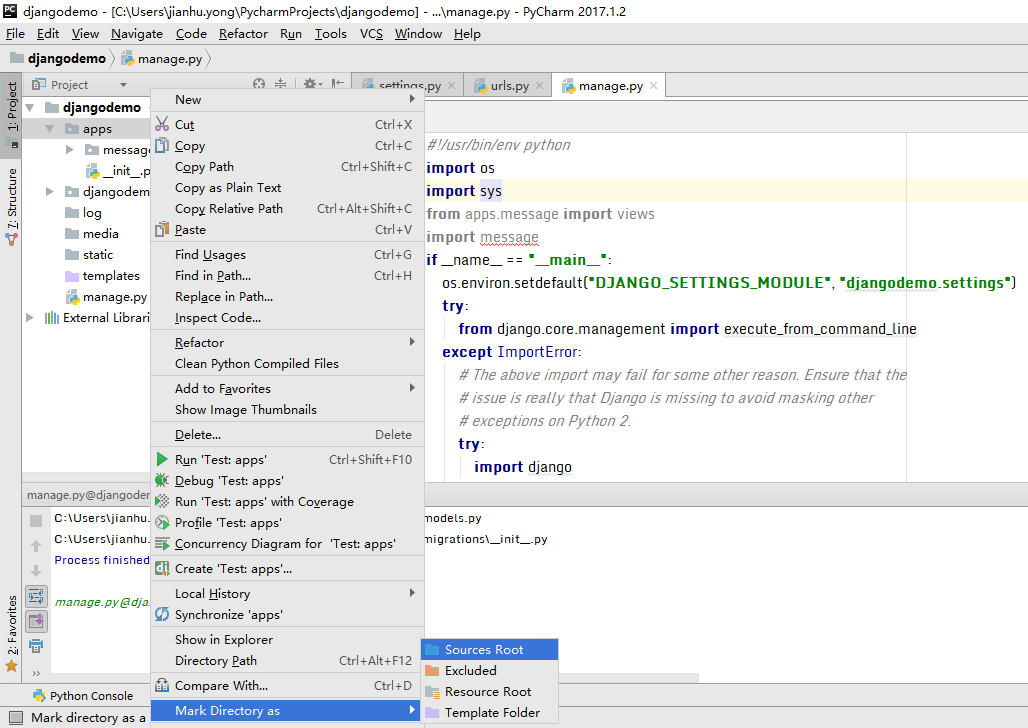Click the hide Project panel icon

pyautogui.click(x=337, y=85)
